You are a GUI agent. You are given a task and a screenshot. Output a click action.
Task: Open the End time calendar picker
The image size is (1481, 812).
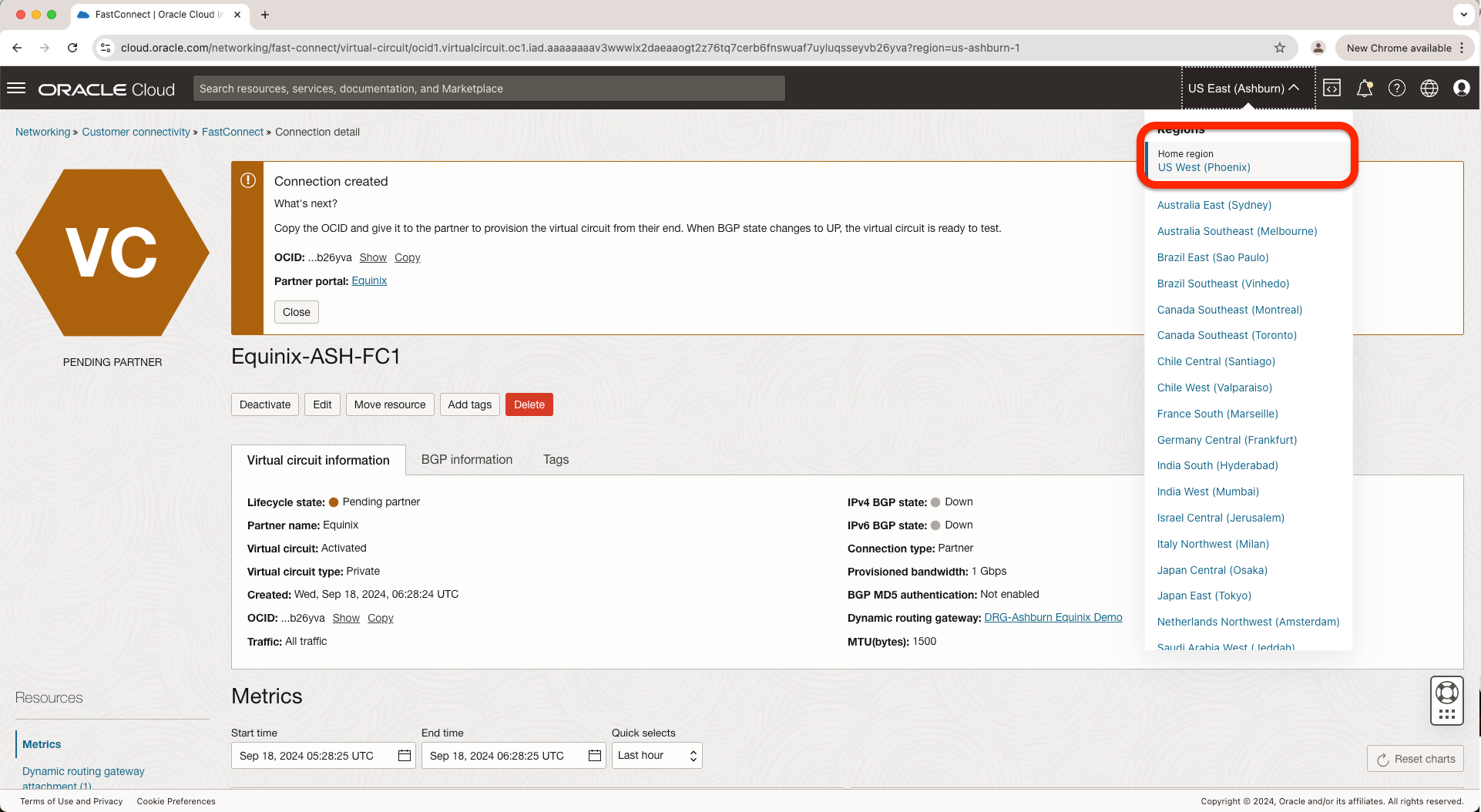click(595, 756)
